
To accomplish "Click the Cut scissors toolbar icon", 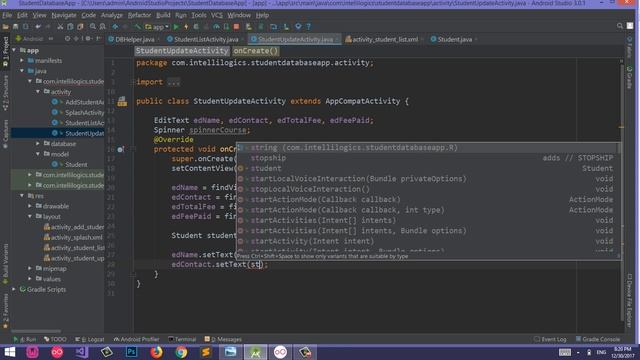I will coord(60,27).
